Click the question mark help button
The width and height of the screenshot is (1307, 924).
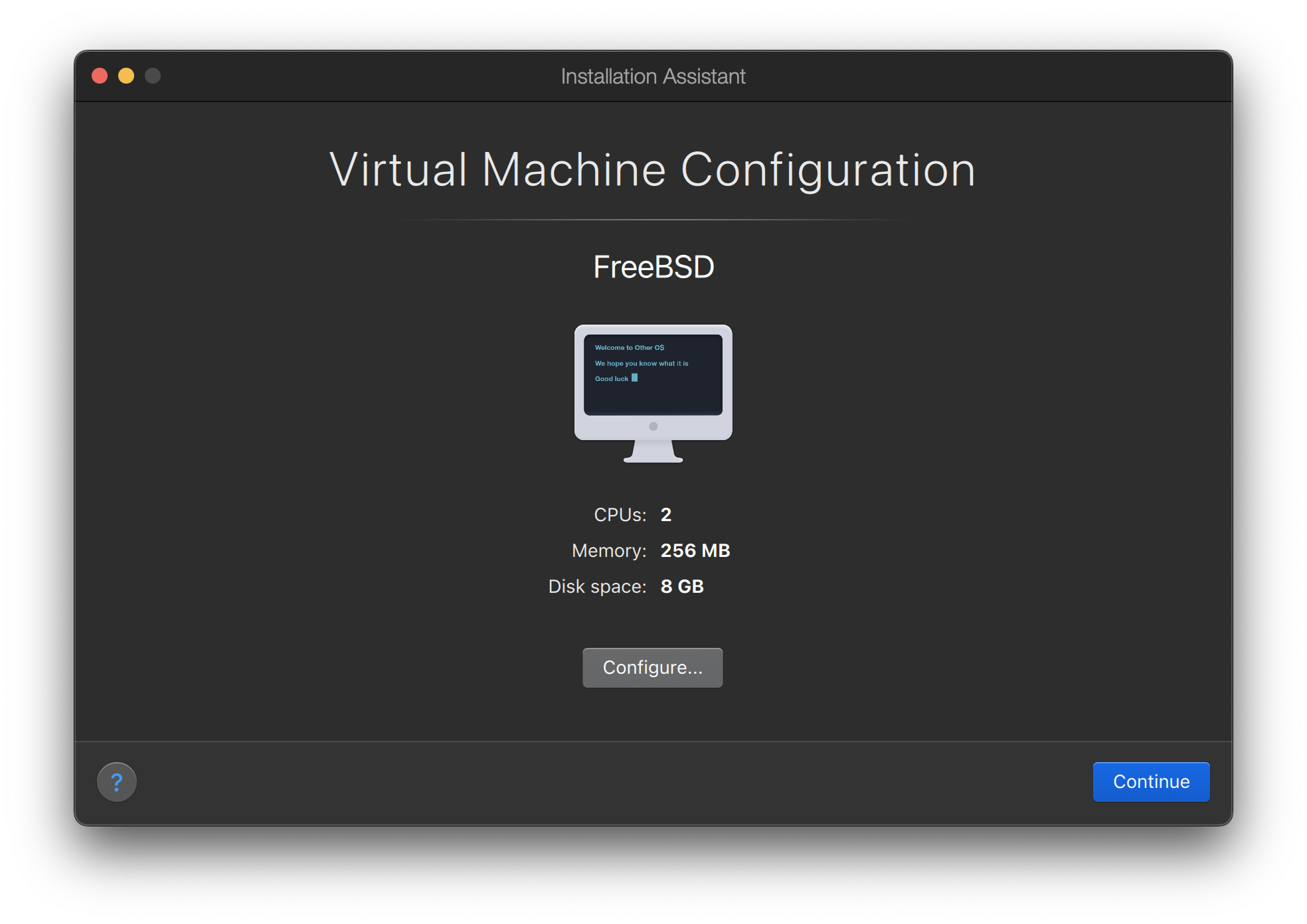click(x=117, y=782)
